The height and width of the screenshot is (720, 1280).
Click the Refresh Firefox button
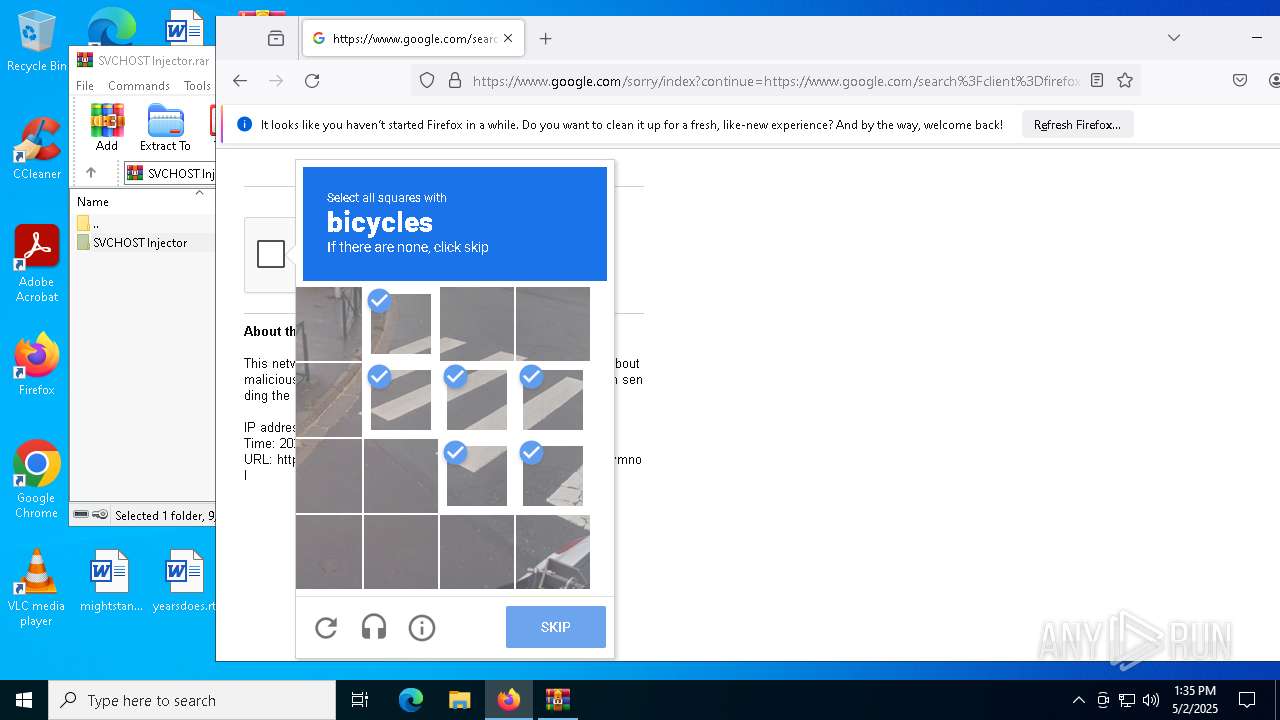pyautogui.click(x=1077, y=125)
